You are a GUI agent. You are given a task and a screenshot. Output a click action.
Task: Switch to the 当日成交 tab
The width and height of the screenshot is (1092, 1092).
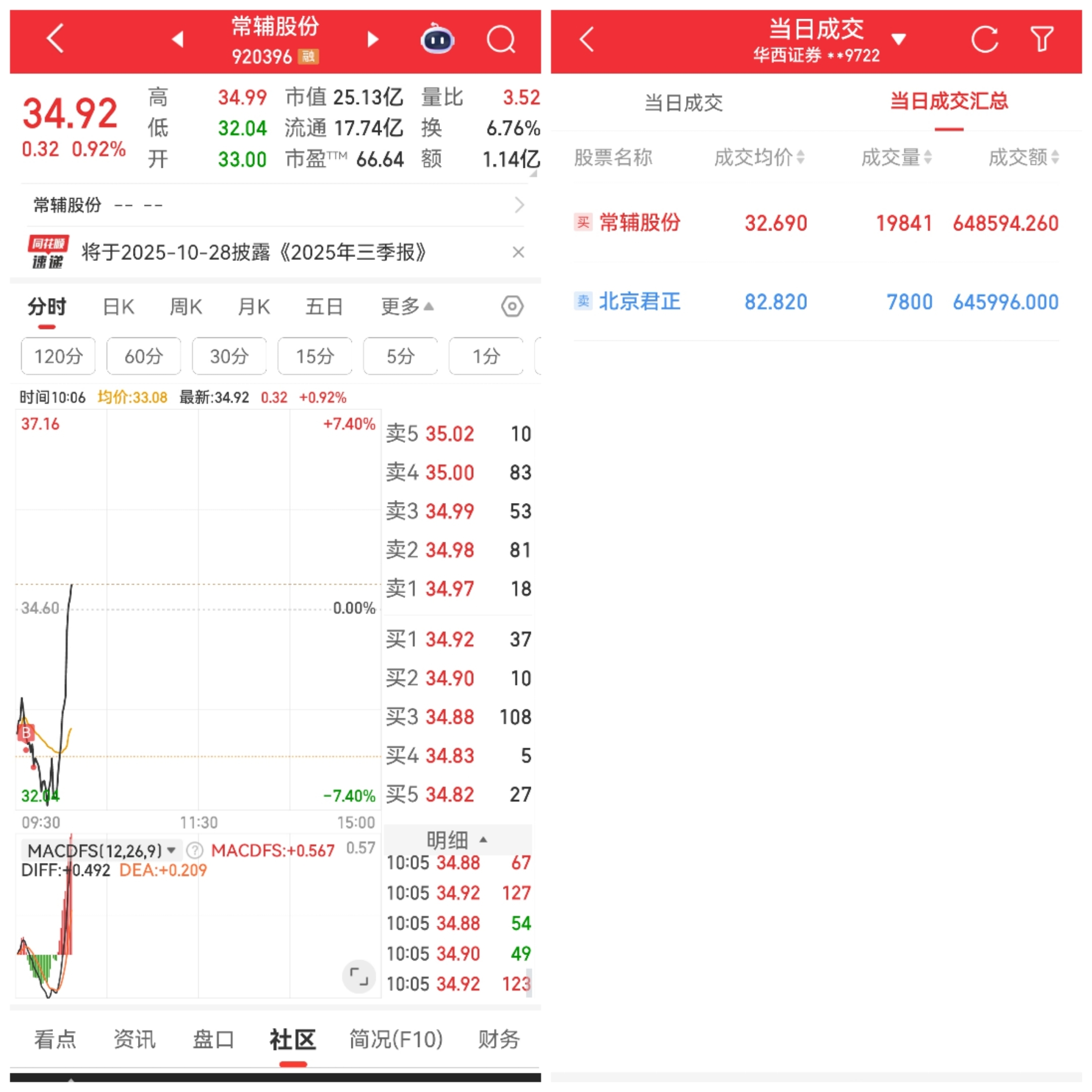(x=684, y=103)
